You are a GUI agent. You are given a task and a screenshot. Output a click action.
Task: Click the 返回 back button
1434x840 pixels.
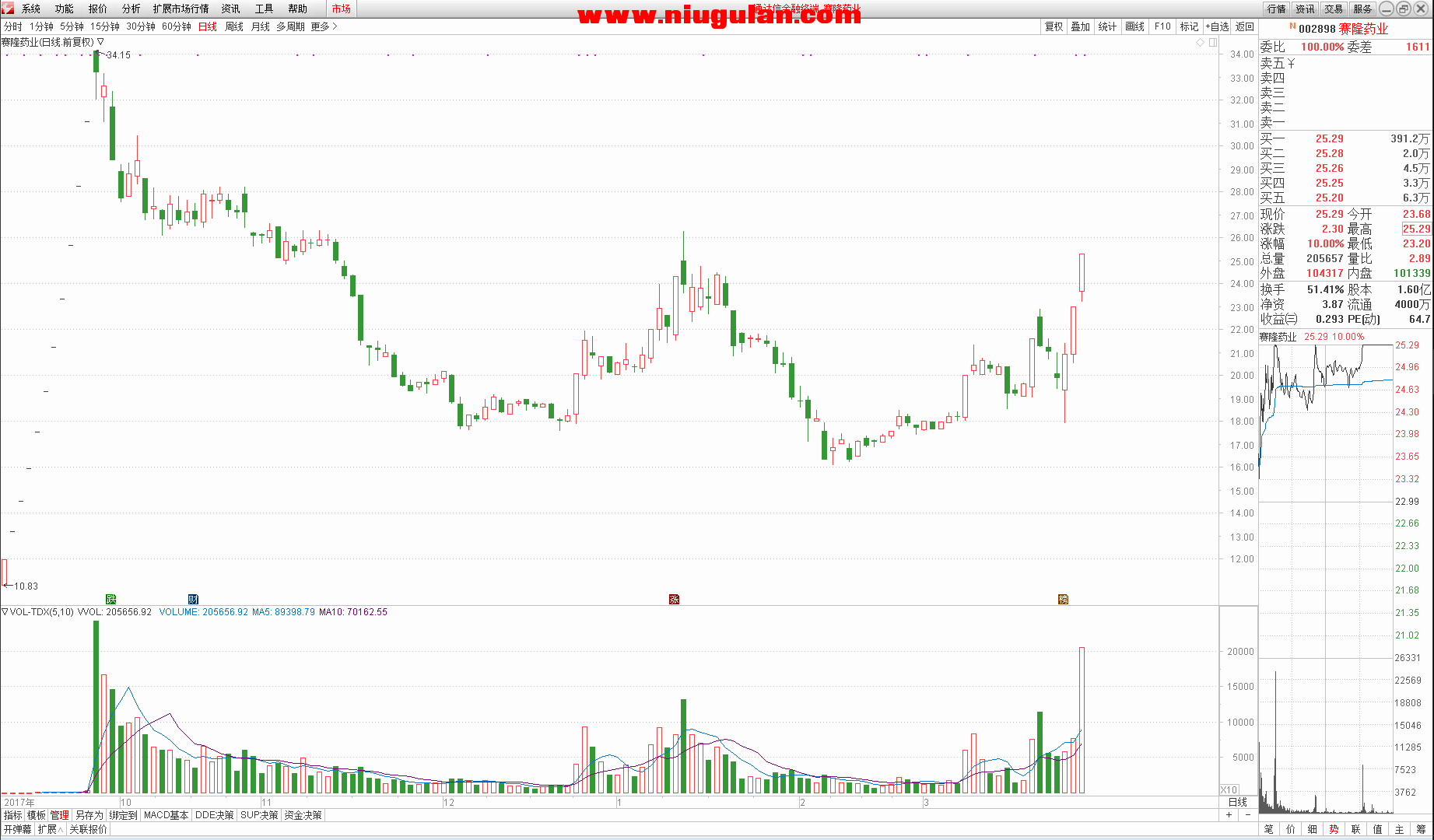point(1245,26)
